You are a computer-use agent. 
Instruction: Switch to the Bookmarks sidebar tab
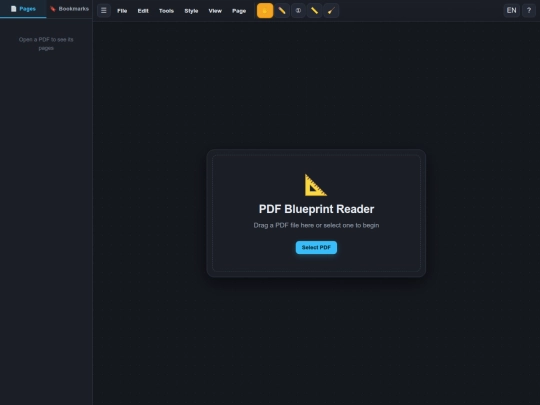tap(69, 9)
